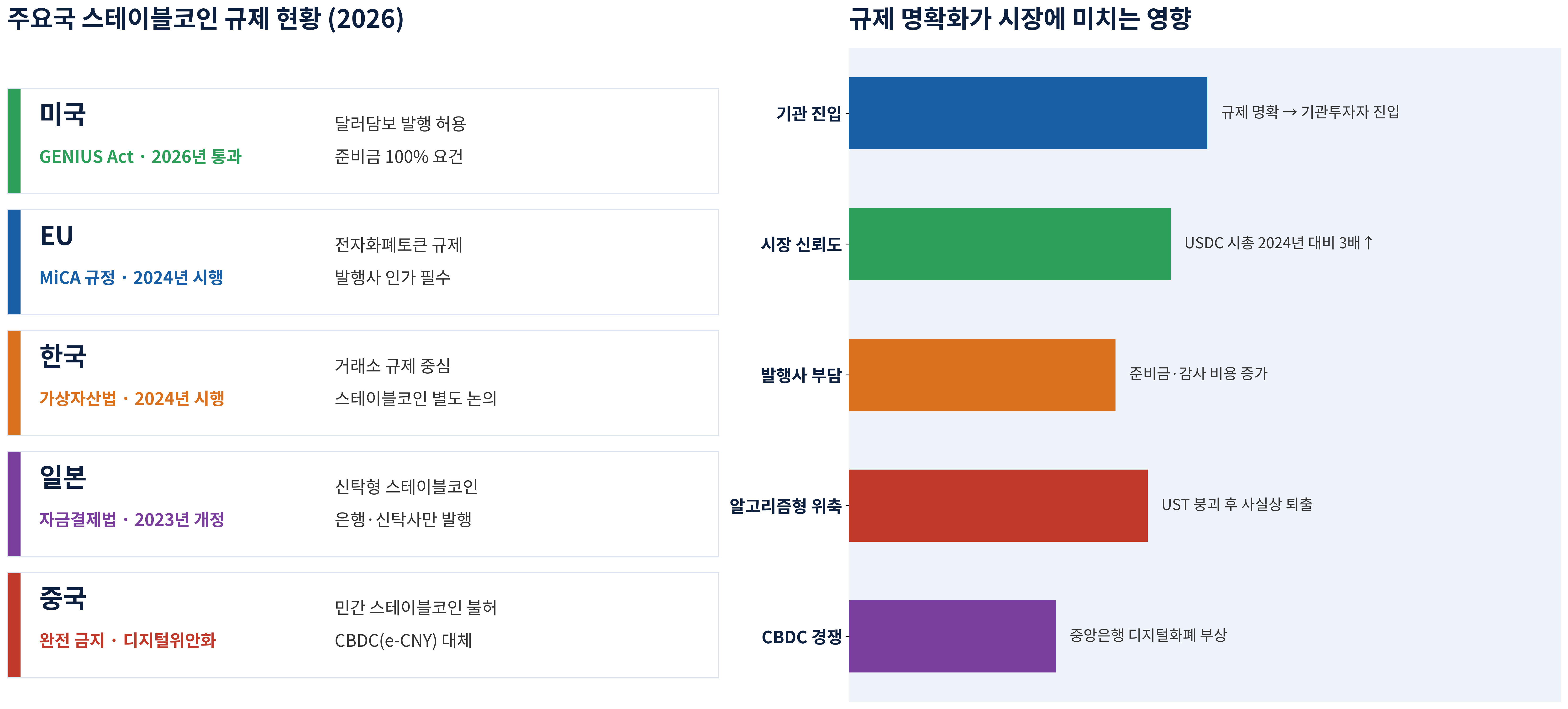Click the 중국 country heading
Viewport: 1568px width, 709px height.
pyautogui.click(x=63, y=598)
